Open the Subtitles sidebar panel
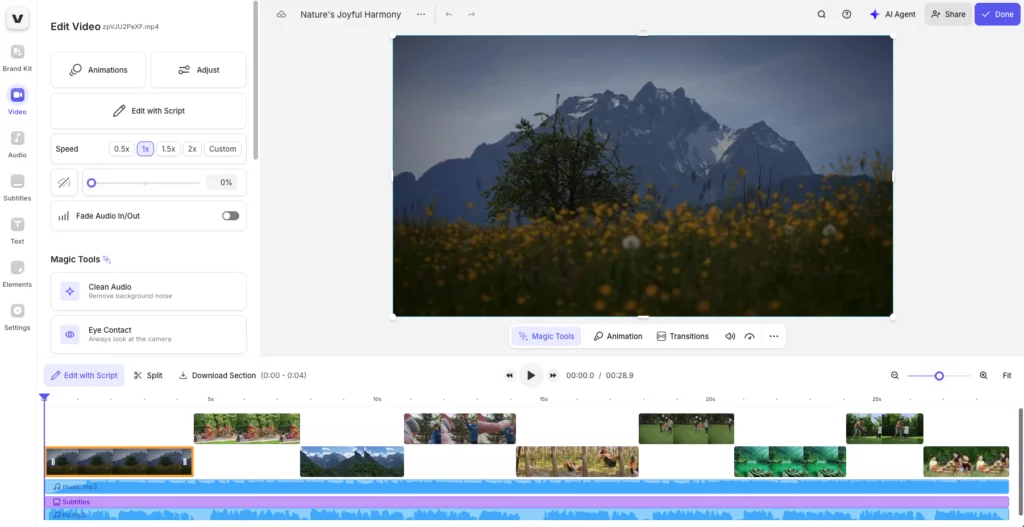Image resolution: width=1024 pixels, height=527 pixels. click(18, 187)
